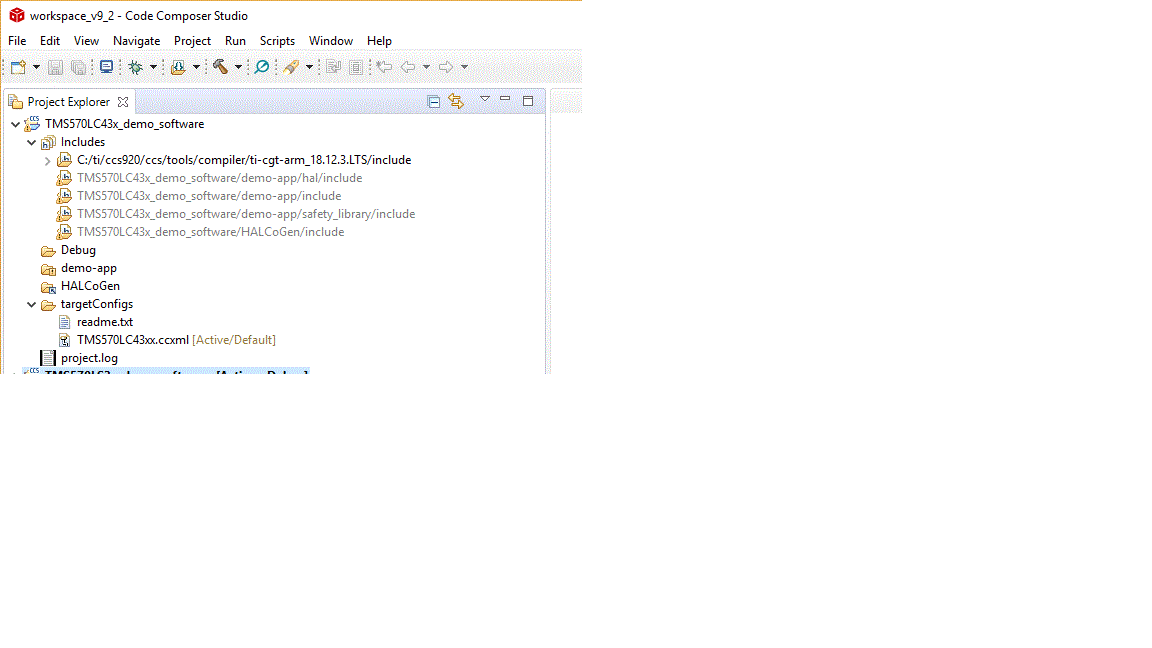Open the Forward history dropdown arrow
The width and height of the screenshot is (1152, 648).
(464, 68)
